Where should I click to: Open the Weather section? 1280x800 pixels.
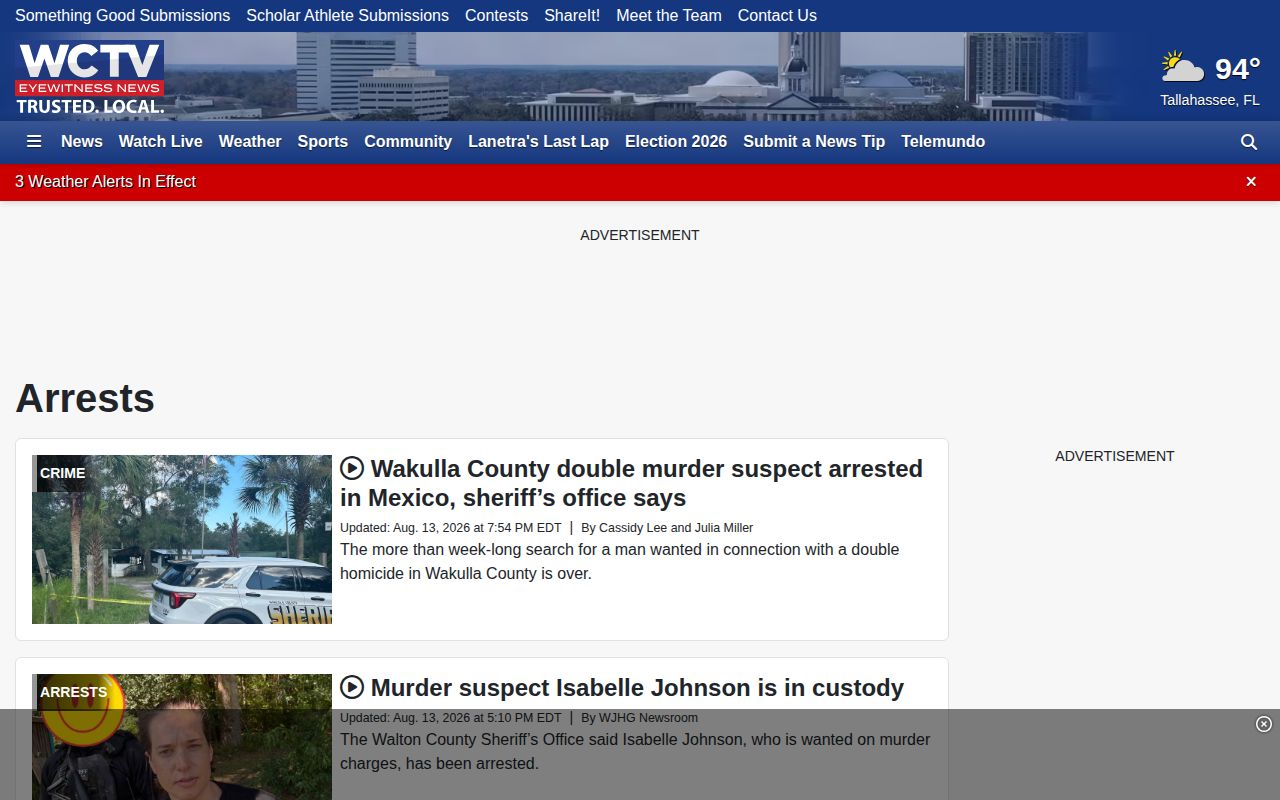click(250, 142)
